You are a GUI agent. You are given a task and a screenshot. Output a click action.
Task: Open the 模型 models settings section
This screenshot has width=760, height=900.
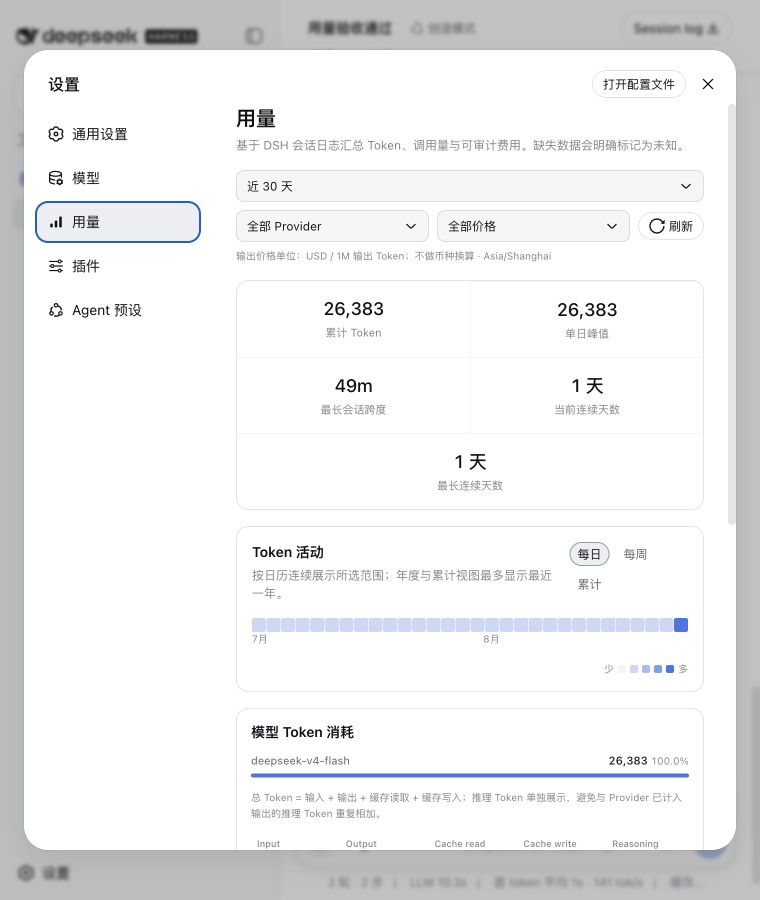[118, 178]
